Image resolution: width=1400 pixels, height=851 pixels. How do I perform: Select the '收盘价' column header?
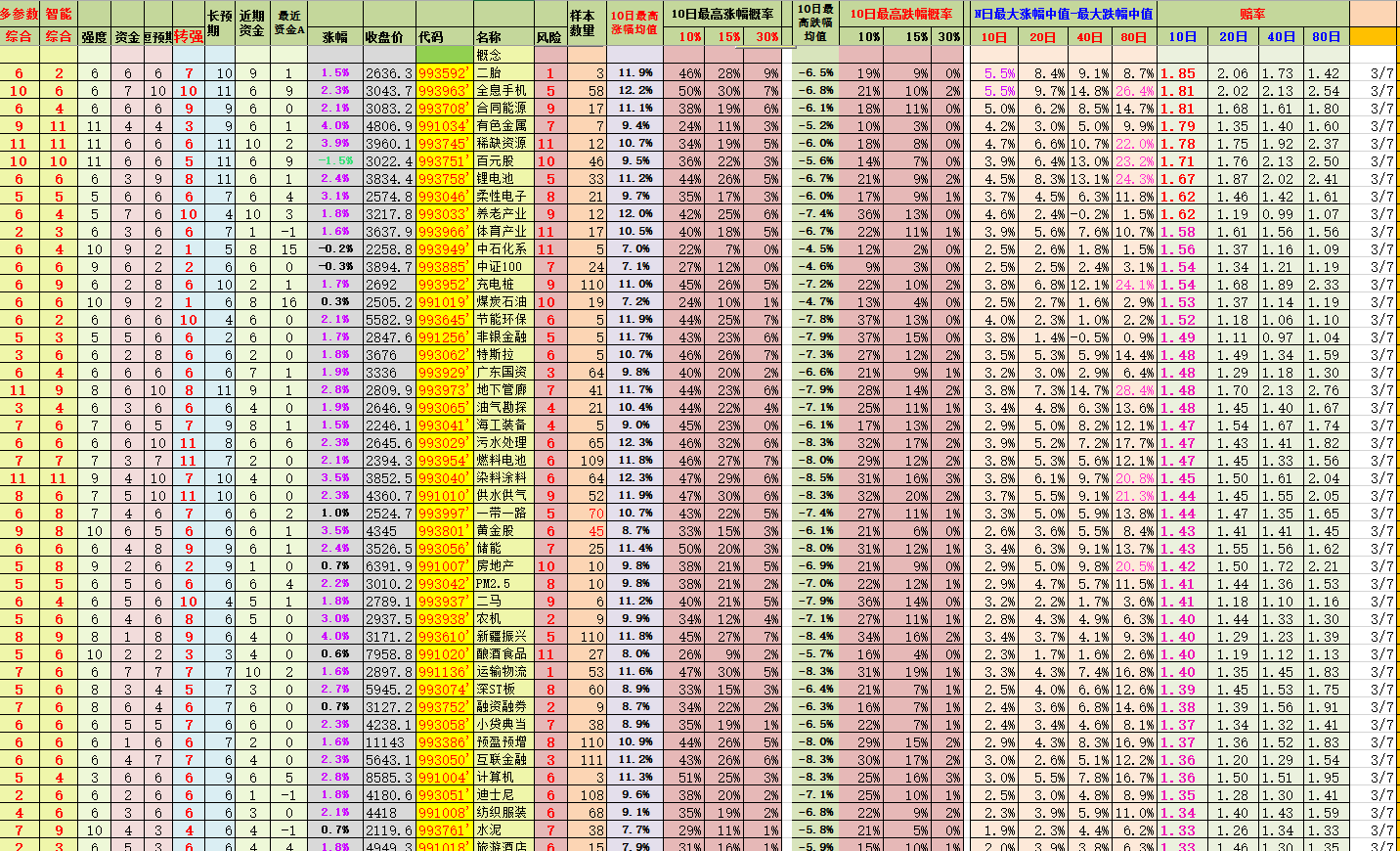click(x=384, y=37)
